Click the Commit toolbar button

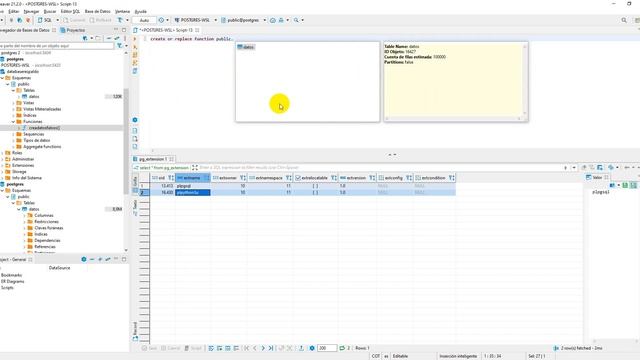[x=74, y=20]
